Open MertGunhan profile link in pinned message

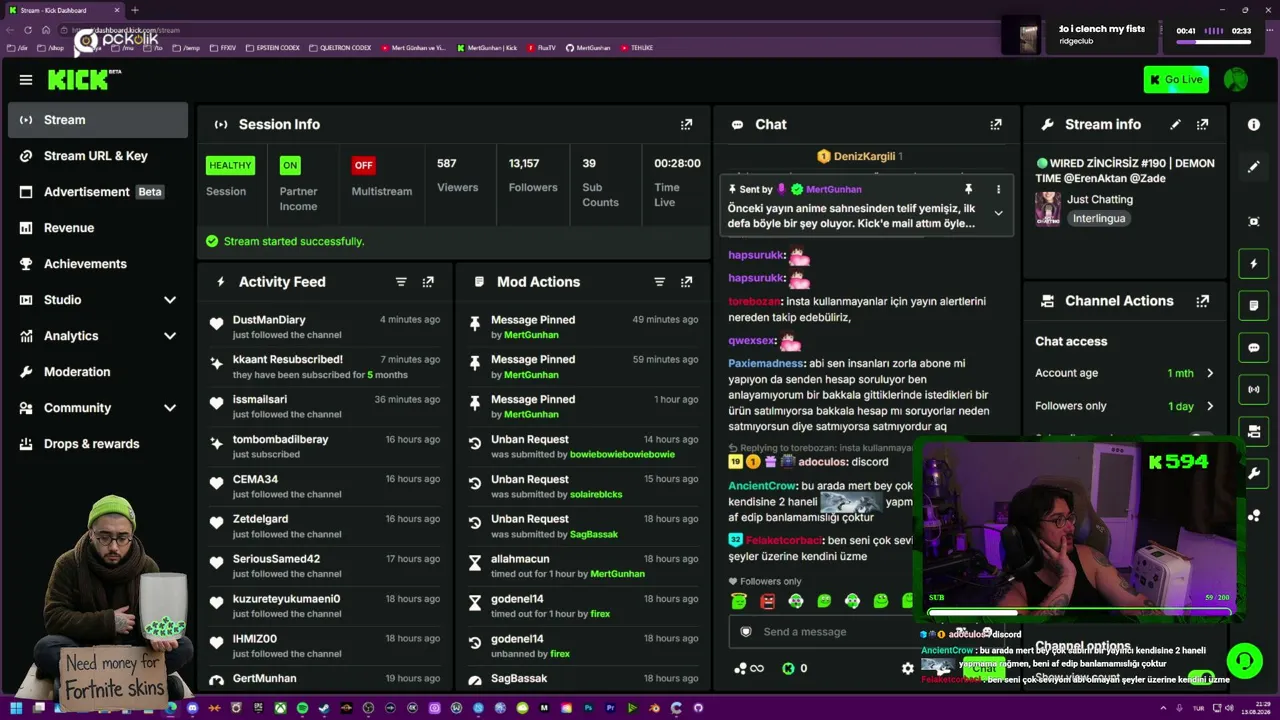833,189
